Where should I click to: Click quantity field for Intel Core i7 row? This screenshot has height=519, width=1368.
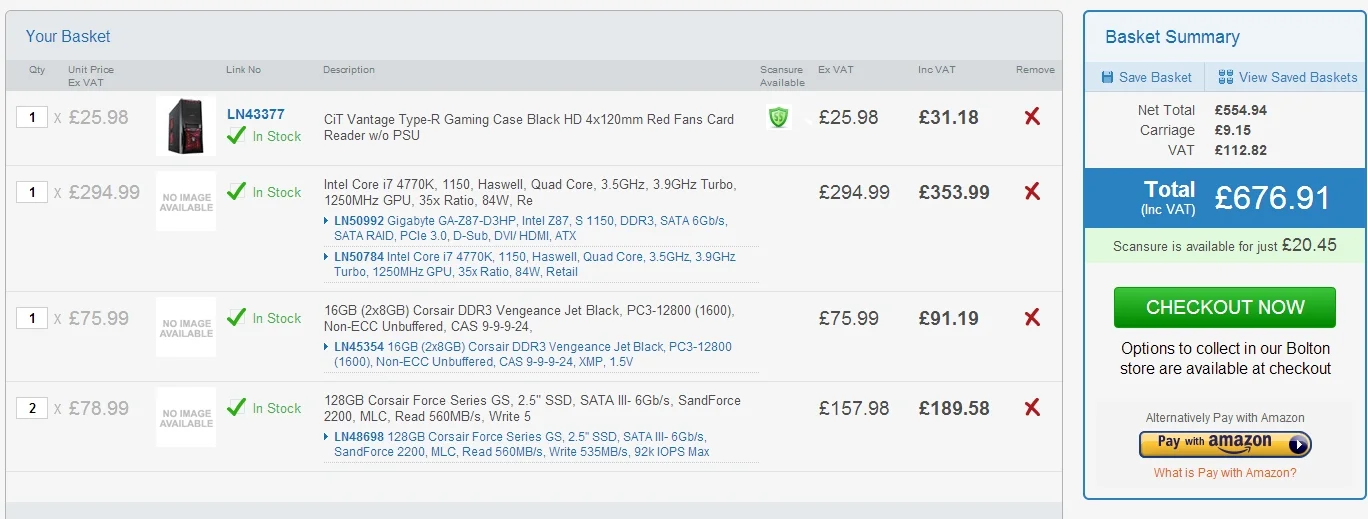tap(32, 192)
